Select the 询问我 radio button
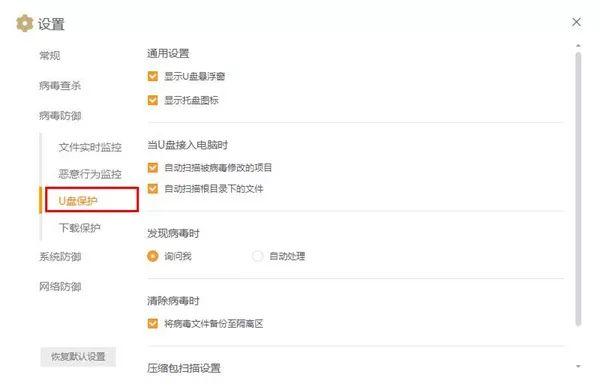Screen dimensions: 600x386 click(x=153, y=256)
